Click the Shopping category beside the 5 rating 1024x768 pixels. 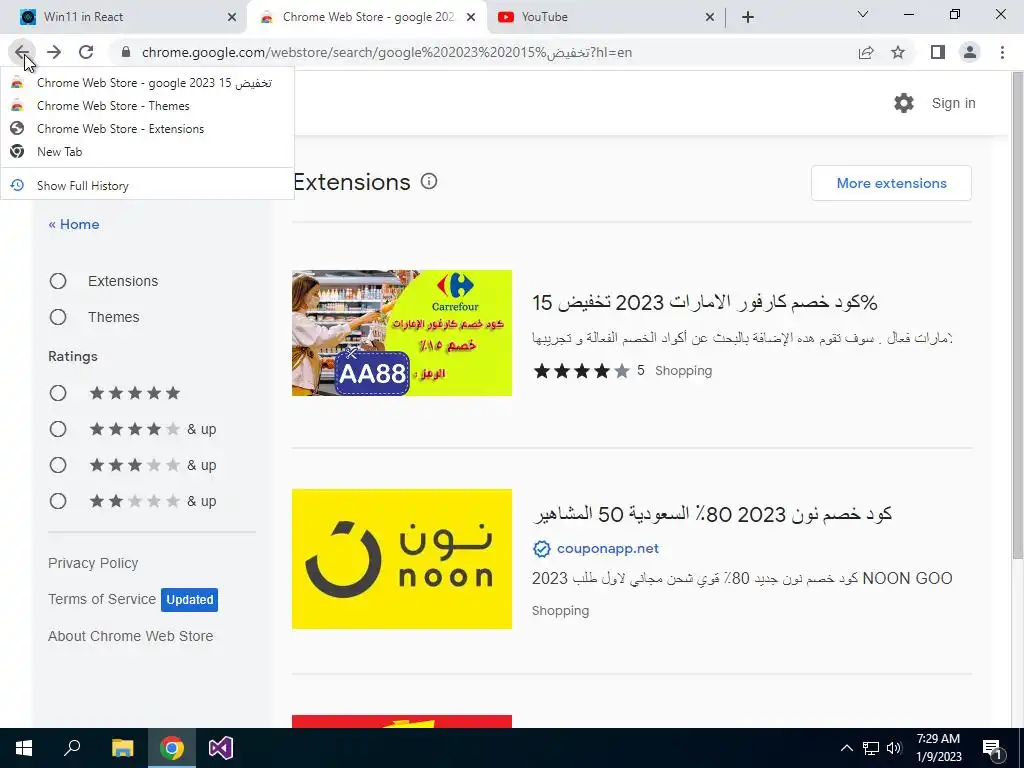[x=684, y=371]
